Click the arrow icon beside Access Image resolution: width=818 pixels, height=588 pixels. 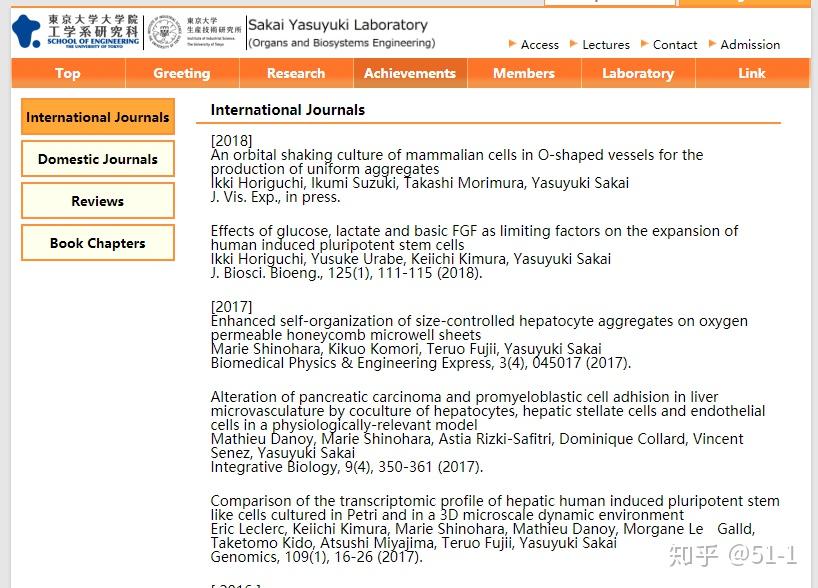[x=512, y=44]
